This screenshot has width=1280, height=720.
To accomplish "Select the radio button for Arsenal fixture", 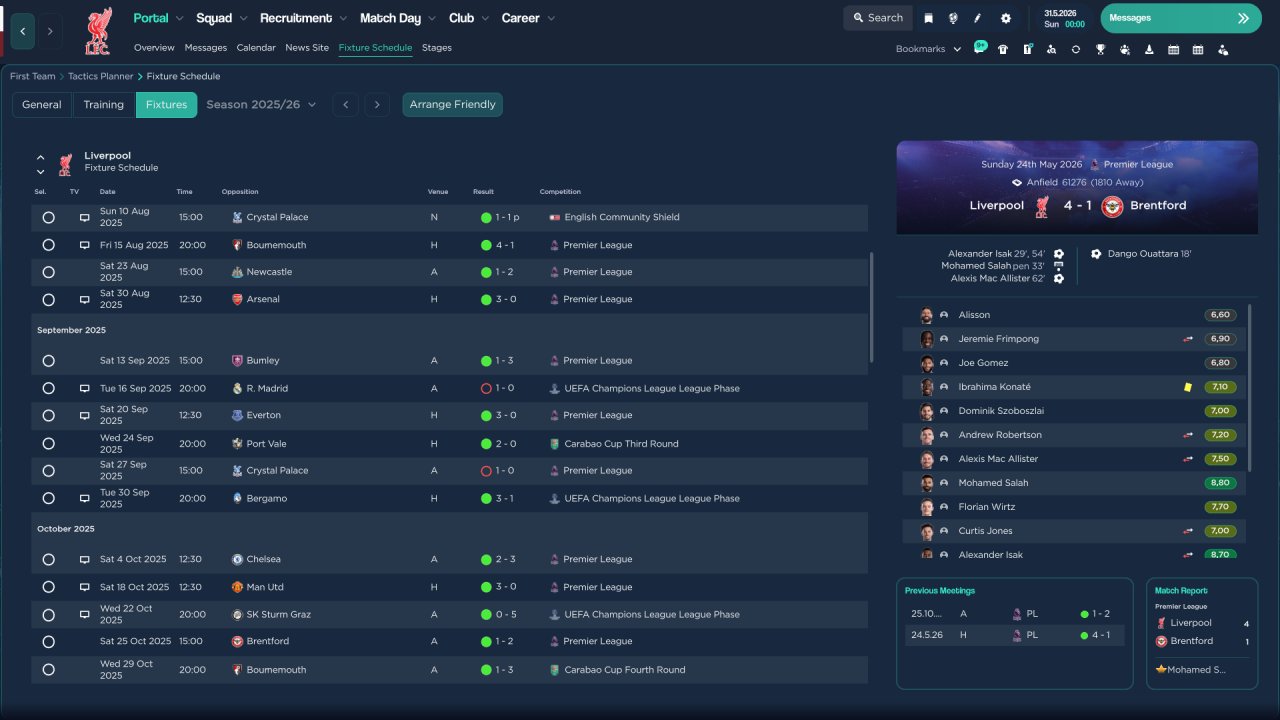I will click(x=48, y=299).
